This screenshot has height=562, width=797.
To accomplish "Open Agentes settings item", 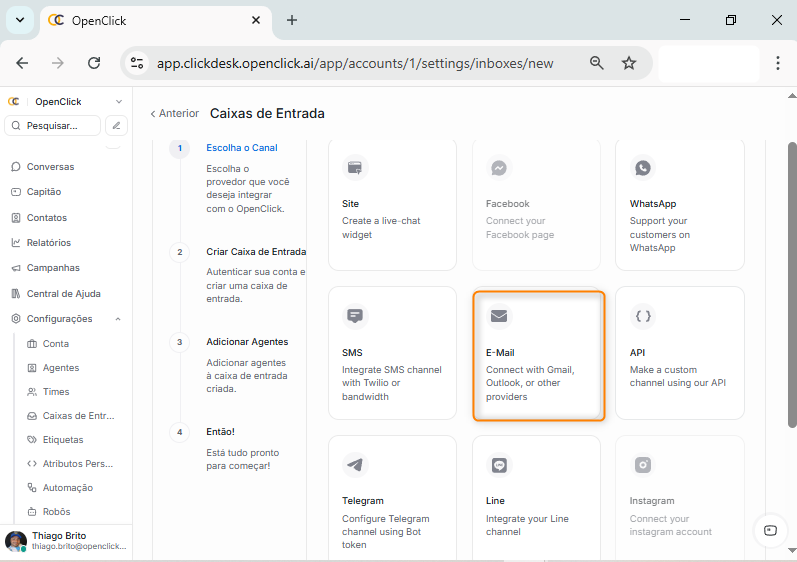I will [60, 368].
